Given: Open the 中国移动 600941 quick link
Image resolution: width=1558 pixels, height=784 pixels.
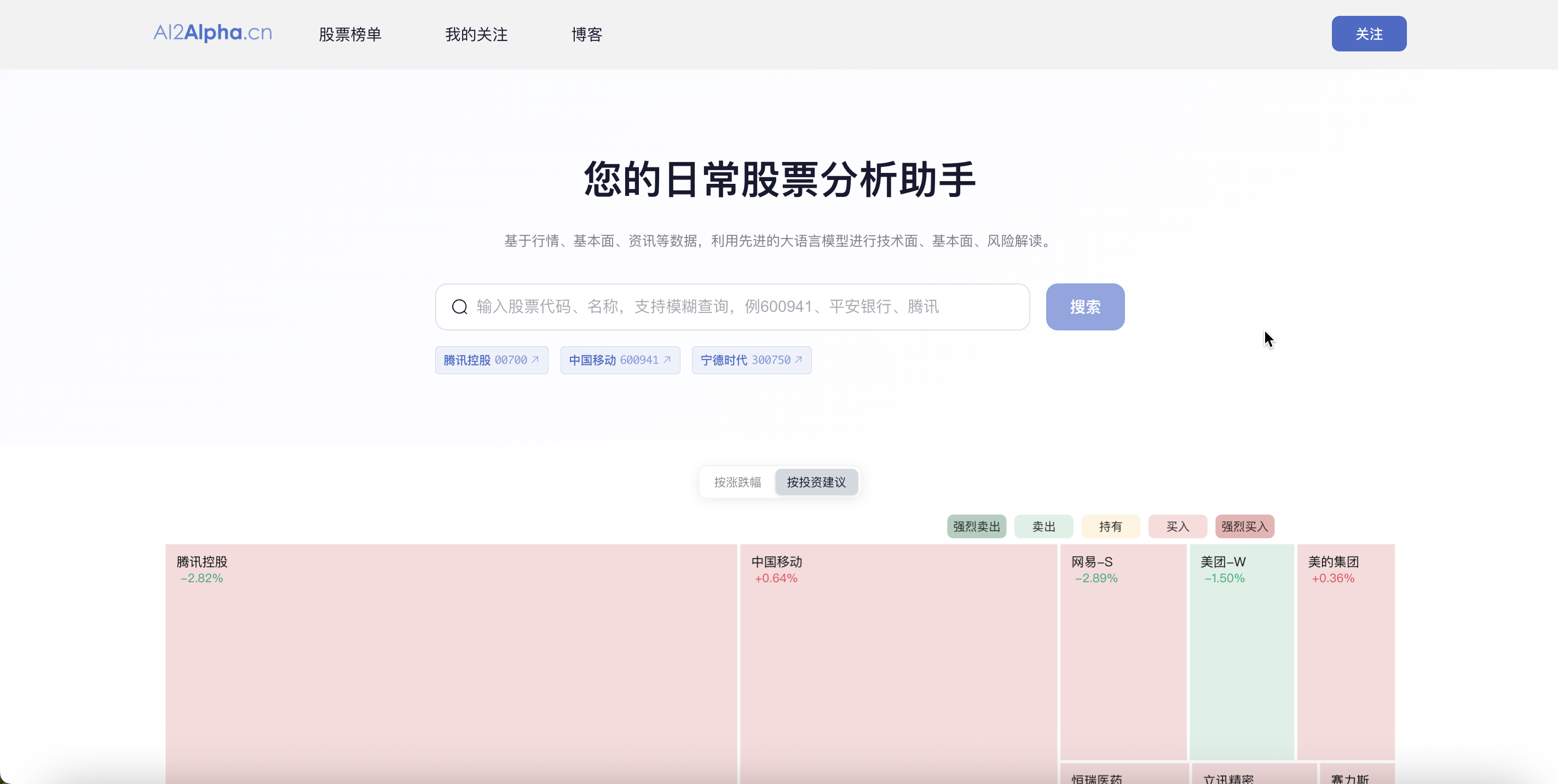Looking at the screenshot, I should [x=620, y=360].
